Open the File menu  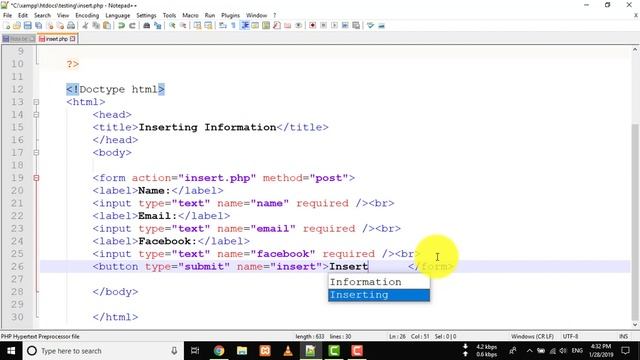coord(7,15)
